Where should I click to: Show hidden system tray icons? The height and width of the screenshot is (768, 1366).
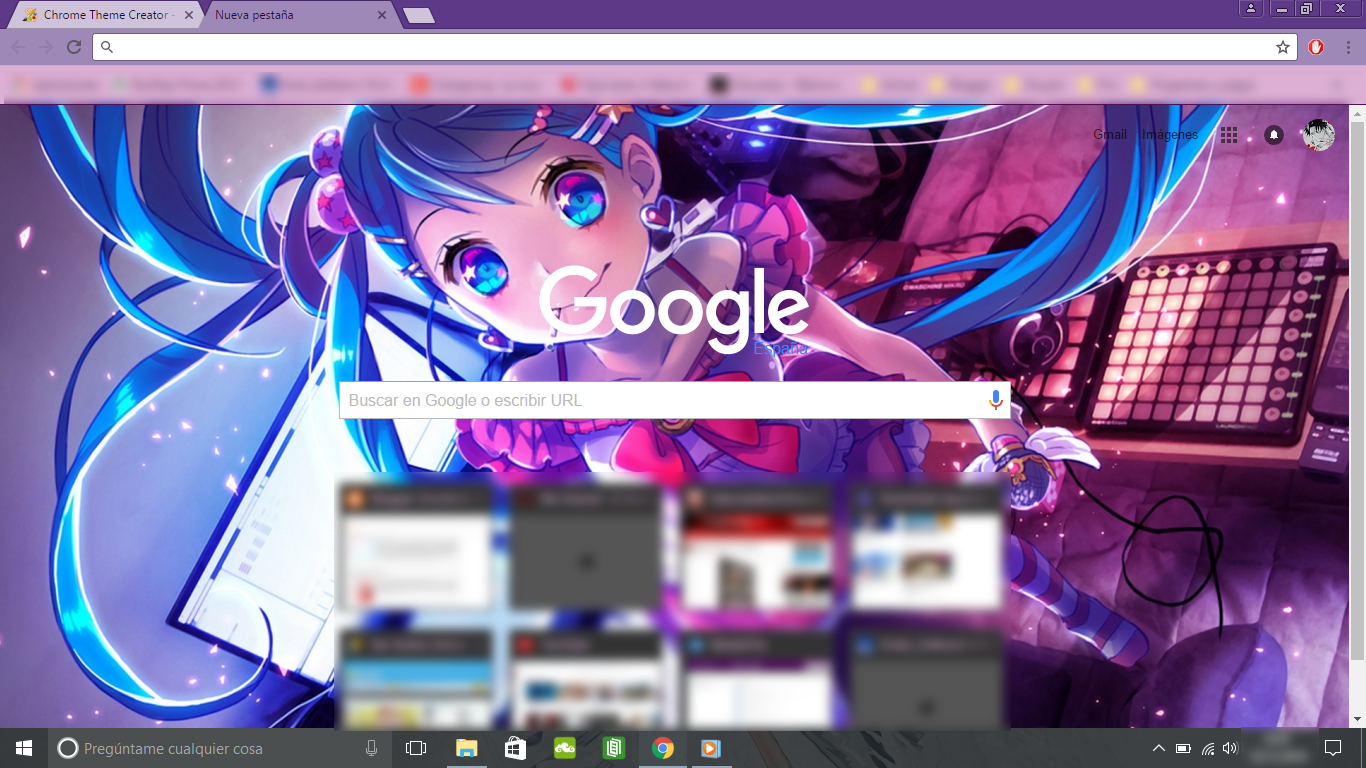click(x=1159, y=748)
